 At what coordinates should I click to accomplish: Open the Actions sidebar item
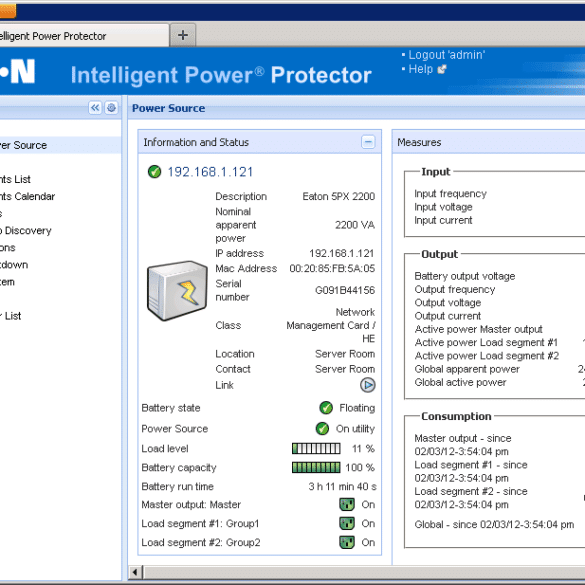[x=7, y=248]
